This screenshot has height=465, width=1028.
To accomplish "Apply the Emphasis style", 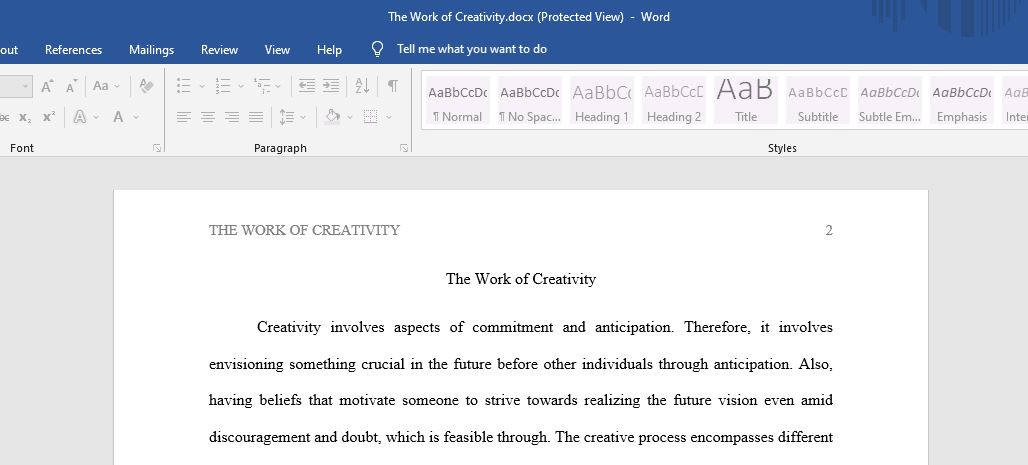I will [x=962, y=100].
